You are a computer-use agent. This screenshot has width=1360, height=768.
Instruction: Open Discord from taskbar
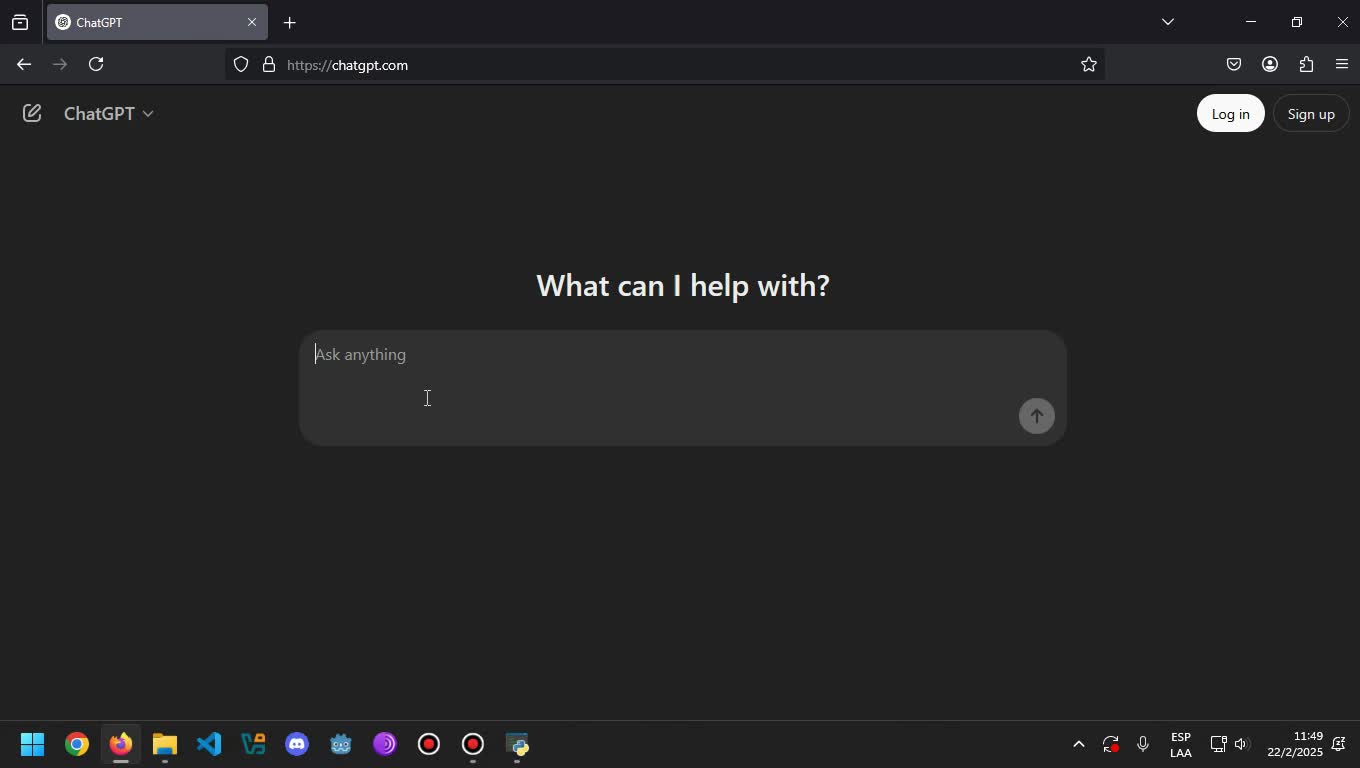297,744
